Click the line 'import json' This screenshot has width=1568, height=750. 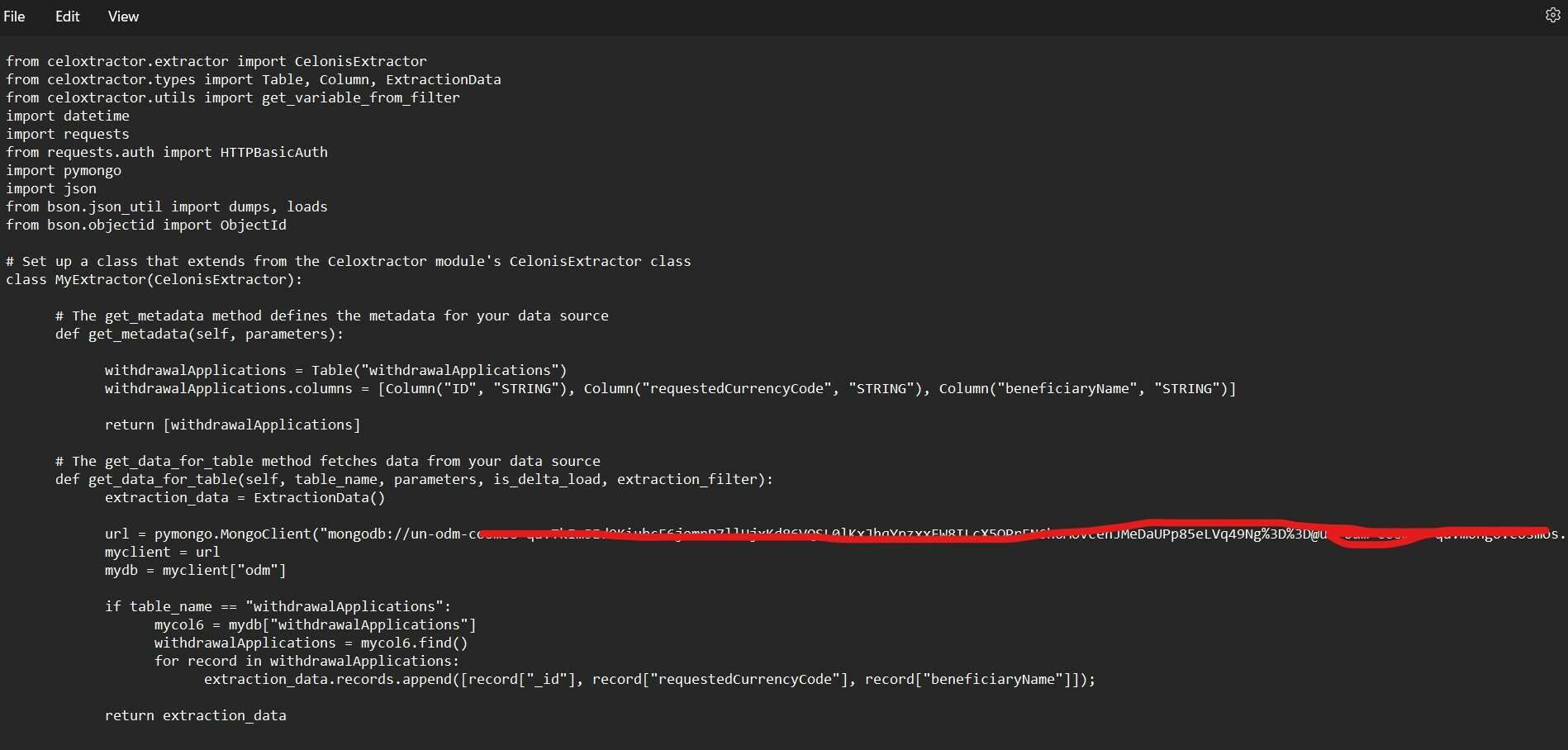tap(51, 188)
